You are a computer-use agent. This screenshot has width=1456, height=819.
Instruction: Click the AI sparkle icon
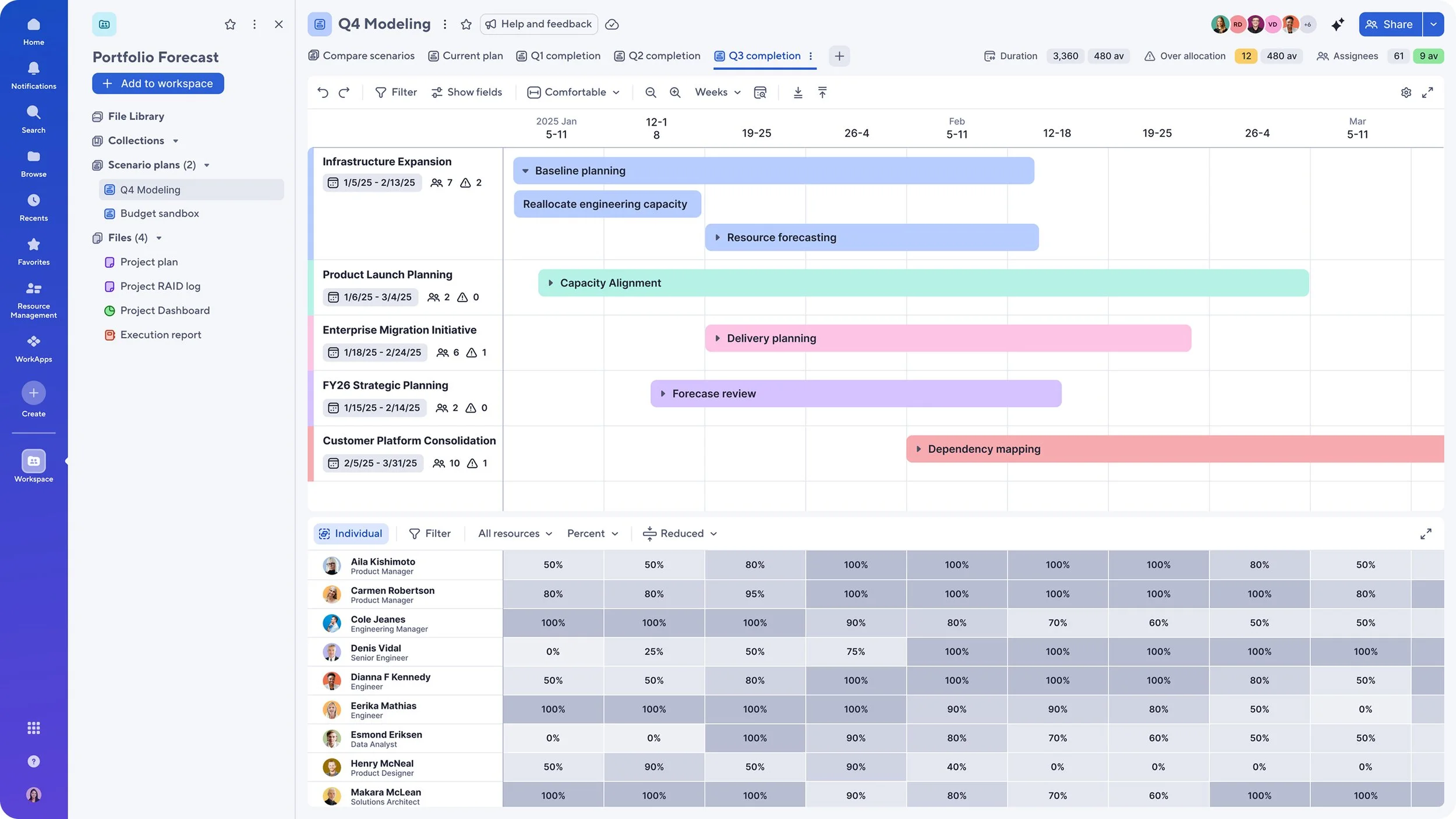[x=1338, y=24]
